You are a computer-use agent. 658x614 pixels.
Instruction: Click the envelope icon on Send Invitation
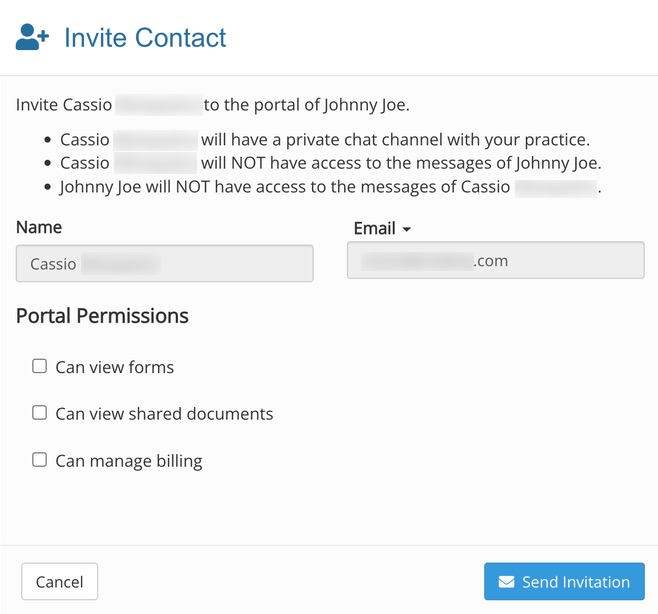pyautogui.click(x=506, y=582)
